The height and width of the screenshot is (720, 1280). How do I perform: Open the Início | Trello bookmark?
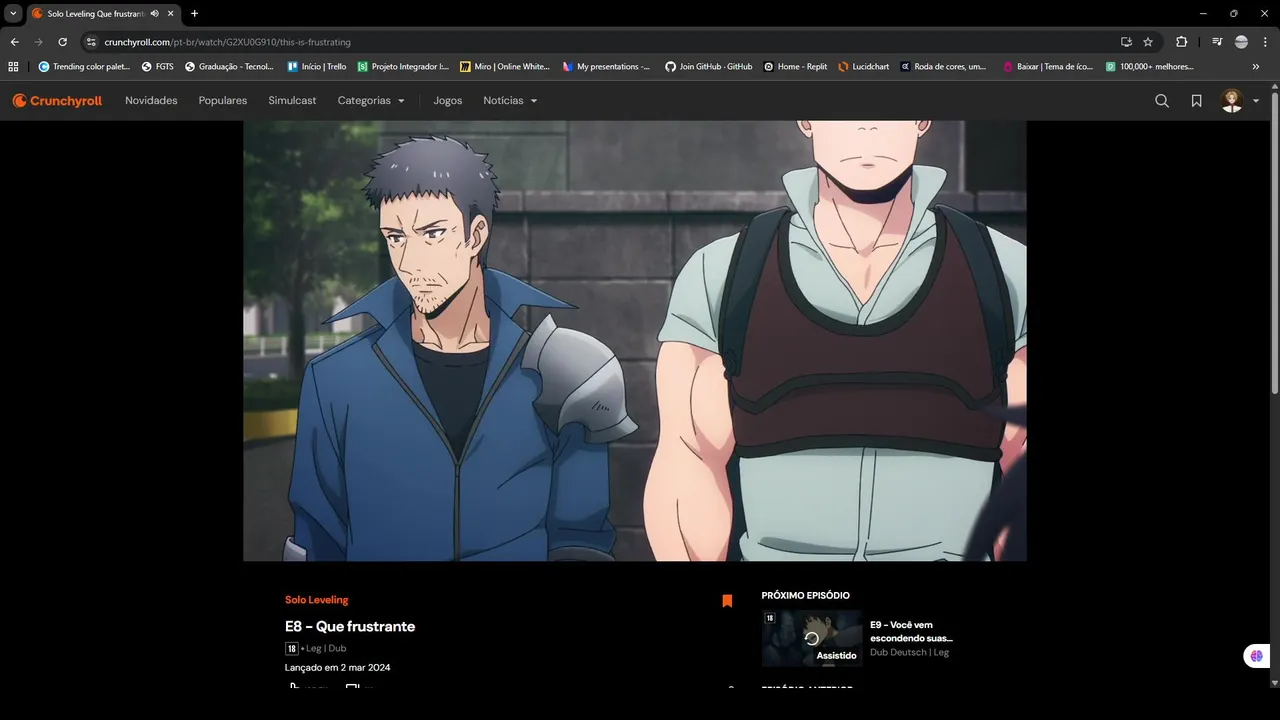[x=316, y=67]
